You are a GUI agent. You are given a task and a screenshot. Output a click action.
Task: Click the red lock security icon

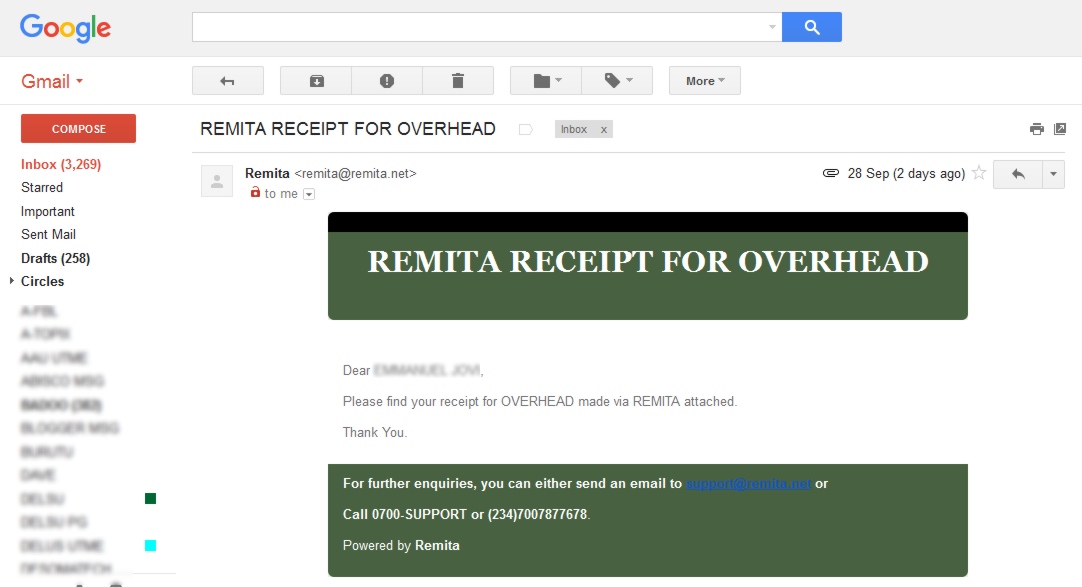coord(255,192)
